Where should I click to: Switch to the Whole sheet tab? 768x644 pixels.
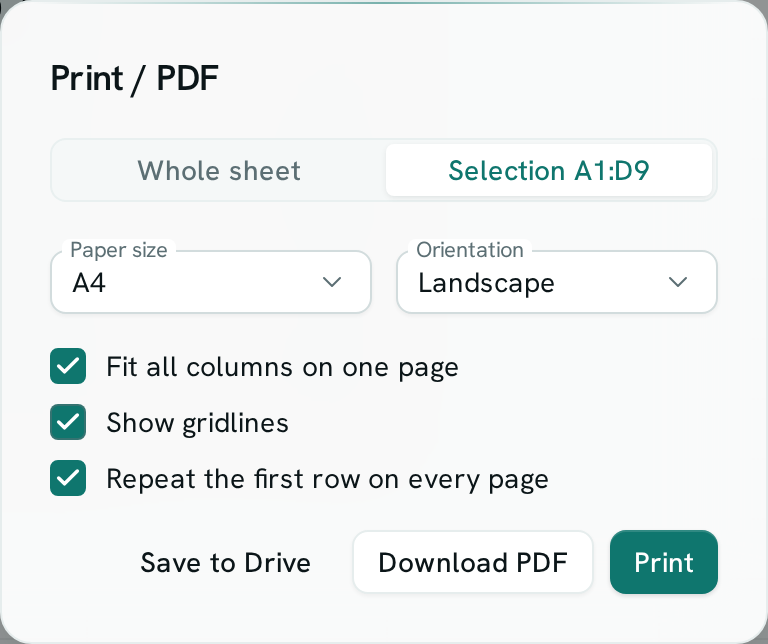coord(219,170)
